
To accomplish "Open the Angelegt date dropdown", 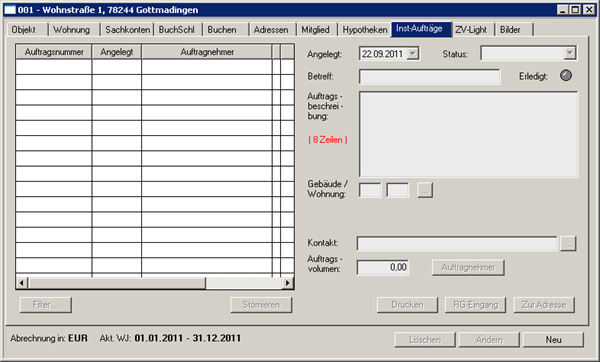I will pyautogui.click(x=412, y=54).
